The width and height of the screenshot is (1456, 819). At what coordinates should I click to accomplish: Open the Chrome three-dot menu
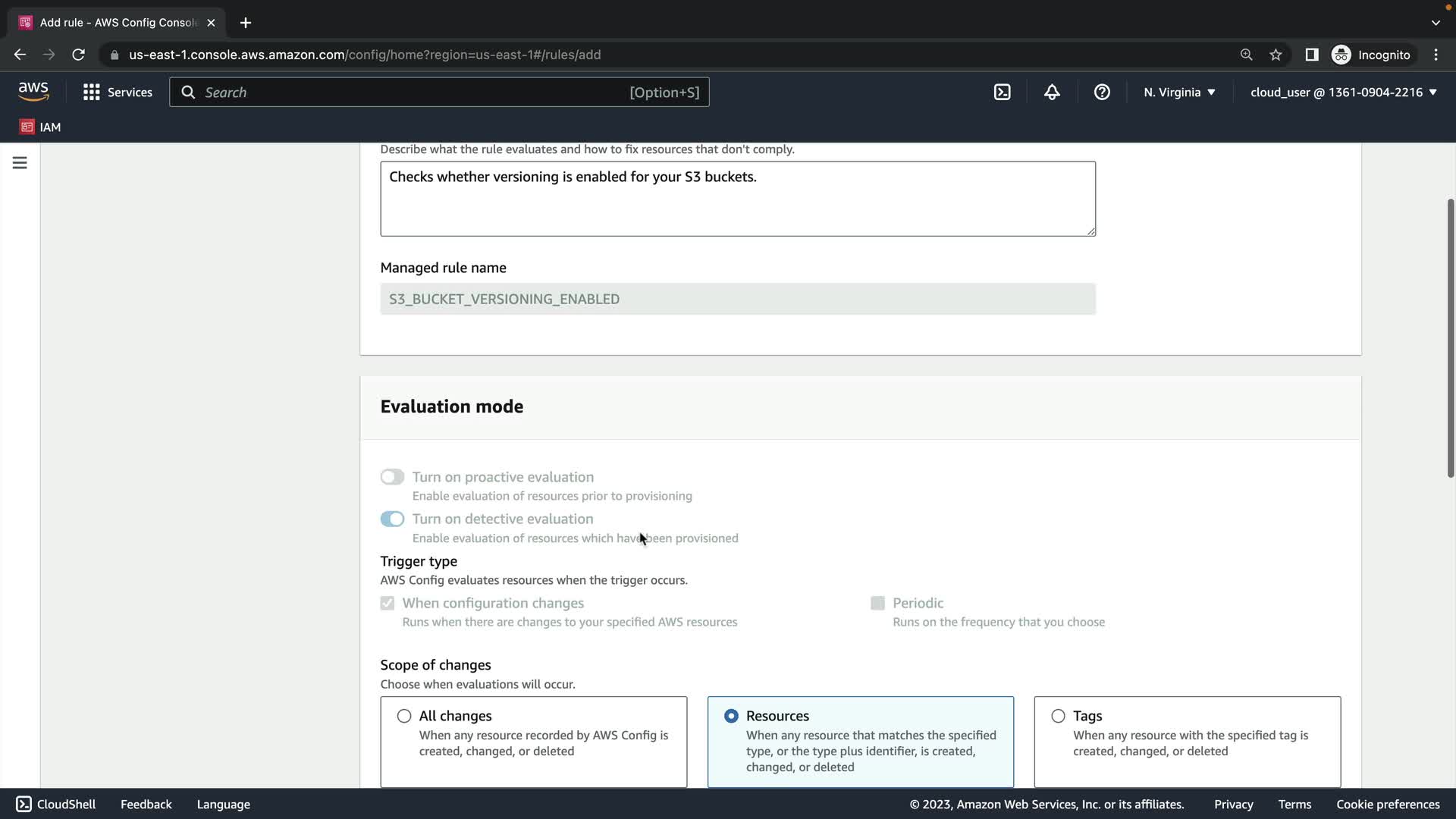pyautogui.click(x=1436, y=55)
